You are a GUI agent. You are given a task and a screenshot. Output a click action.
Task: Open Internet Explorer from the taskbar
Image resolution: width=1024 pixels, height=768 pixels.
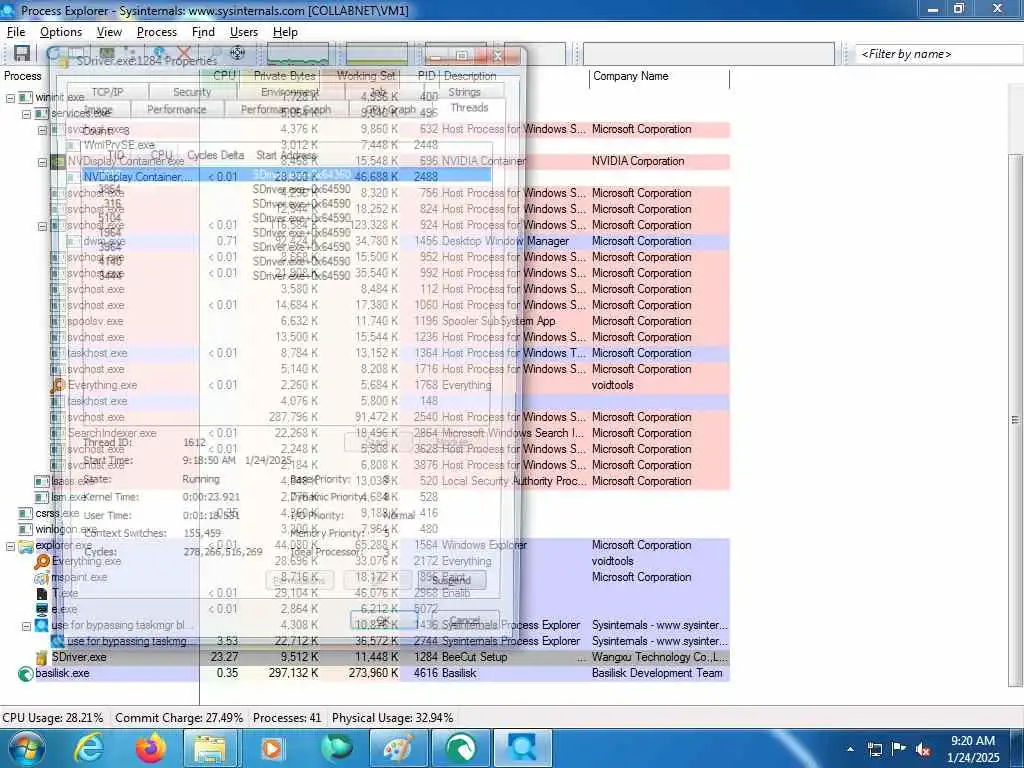pos(89,748)
